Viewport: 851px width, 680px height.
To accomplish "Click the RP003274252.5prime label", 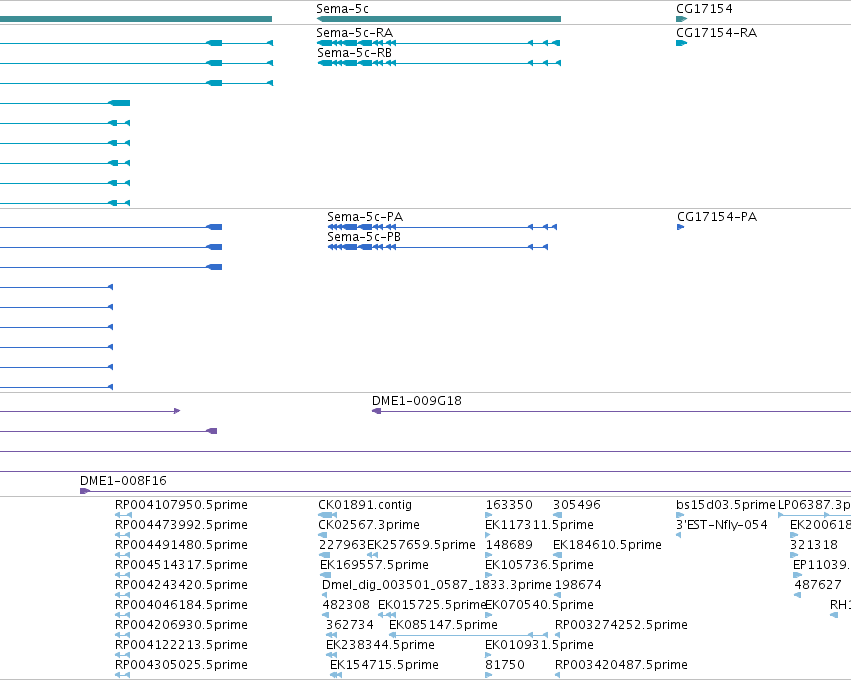I will coord(621,625).
